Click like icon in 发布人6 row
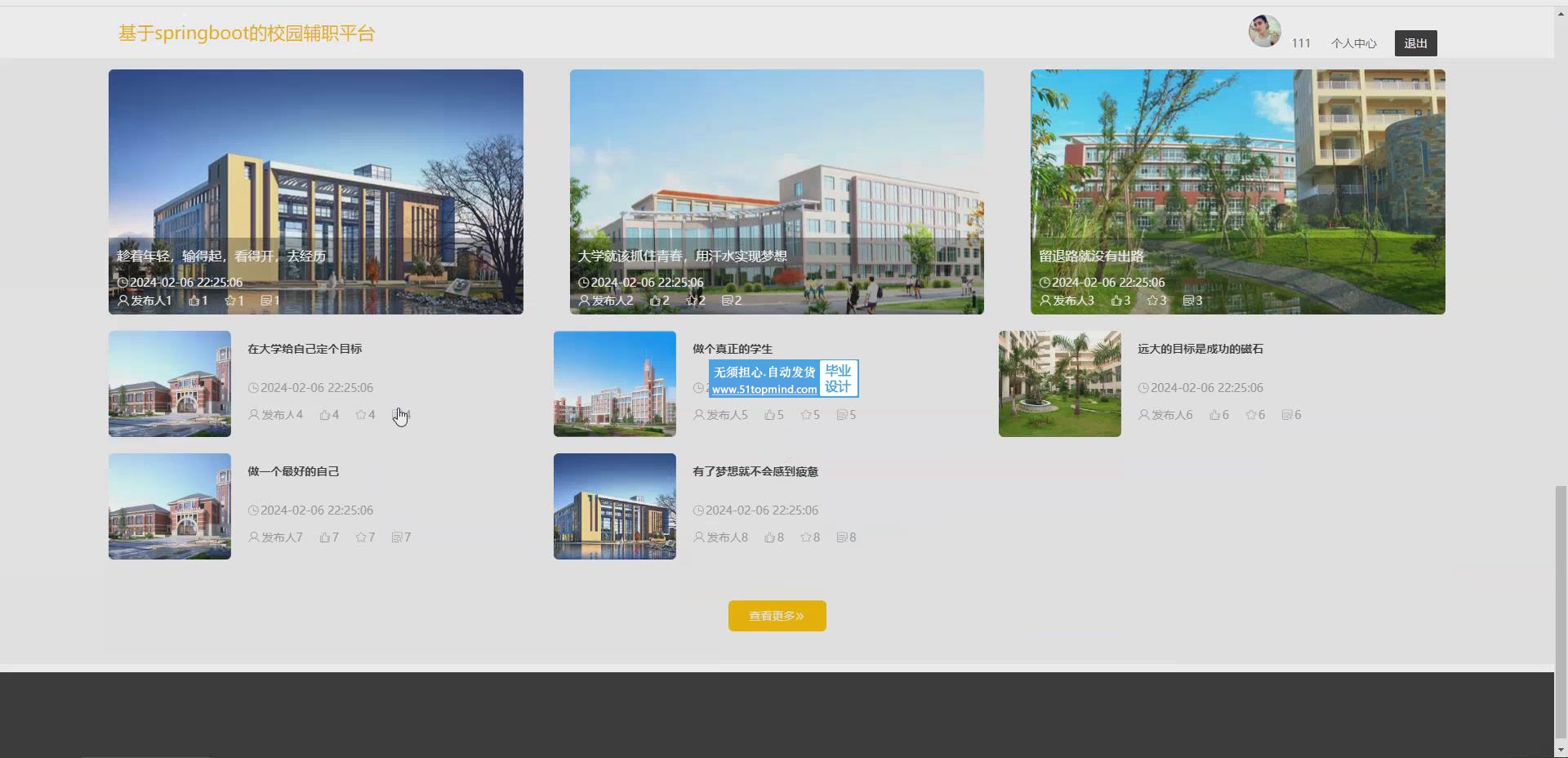Viewport: 1568px width, 758px height. point(1214,415)
